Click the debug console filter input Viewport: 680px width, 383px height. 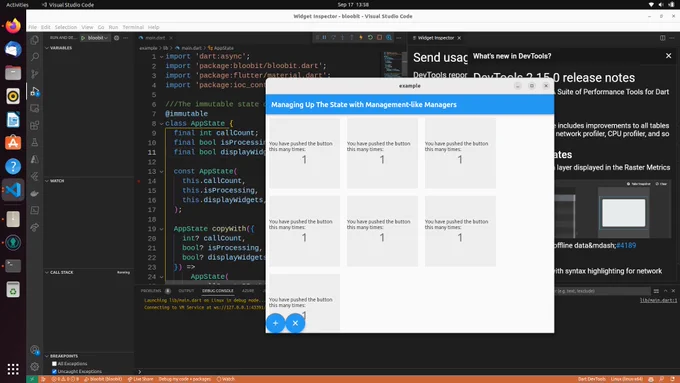(x=602, y=291)
